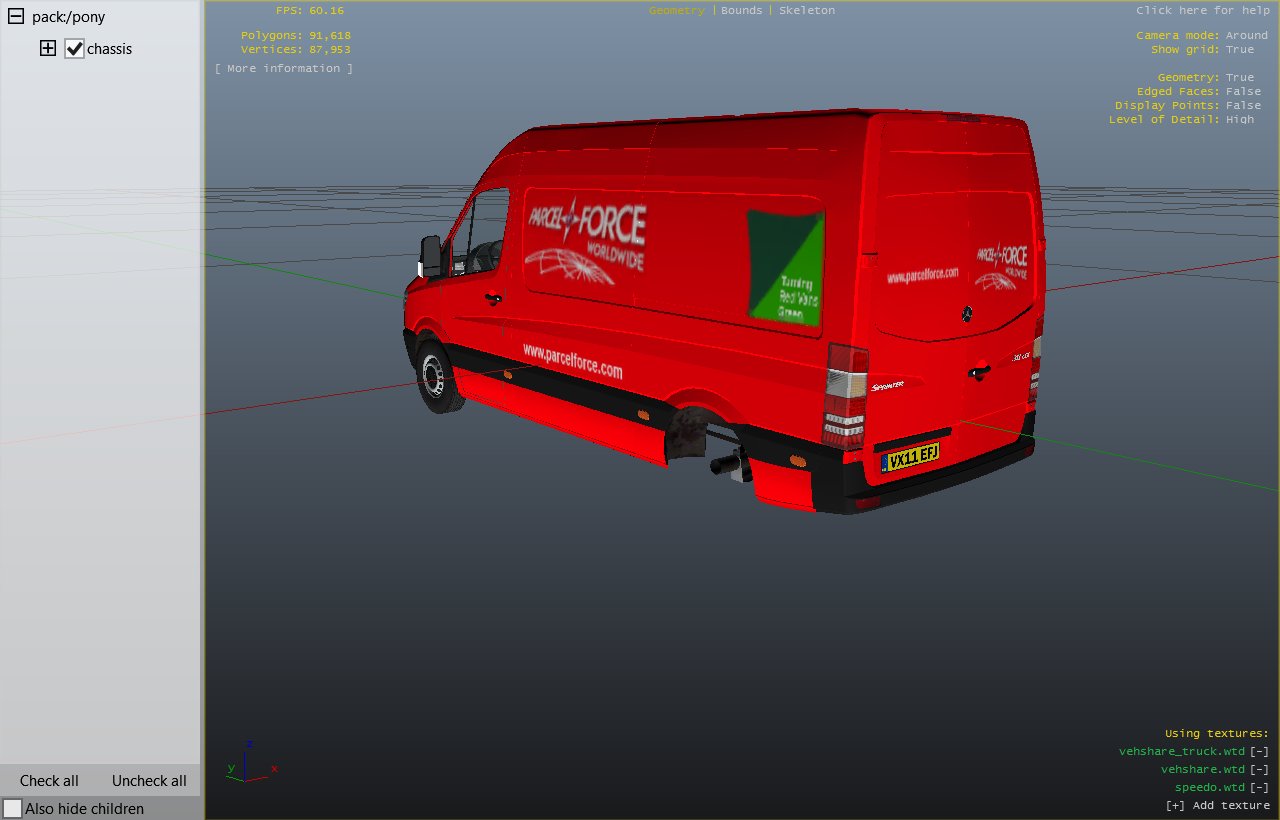Click the plus icon to Add texture
The image size is (1280, 820).
1175,805
